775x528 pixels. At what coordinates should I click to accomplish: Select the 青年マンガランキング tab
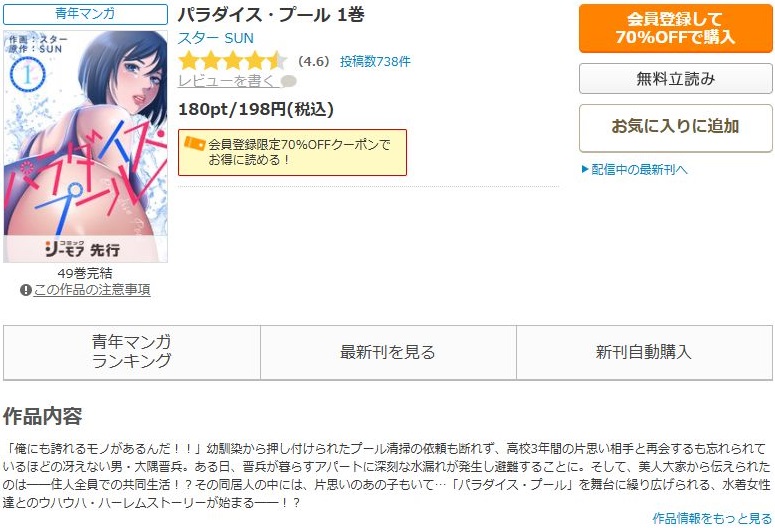pyautogui.click(x=132, y=352)
